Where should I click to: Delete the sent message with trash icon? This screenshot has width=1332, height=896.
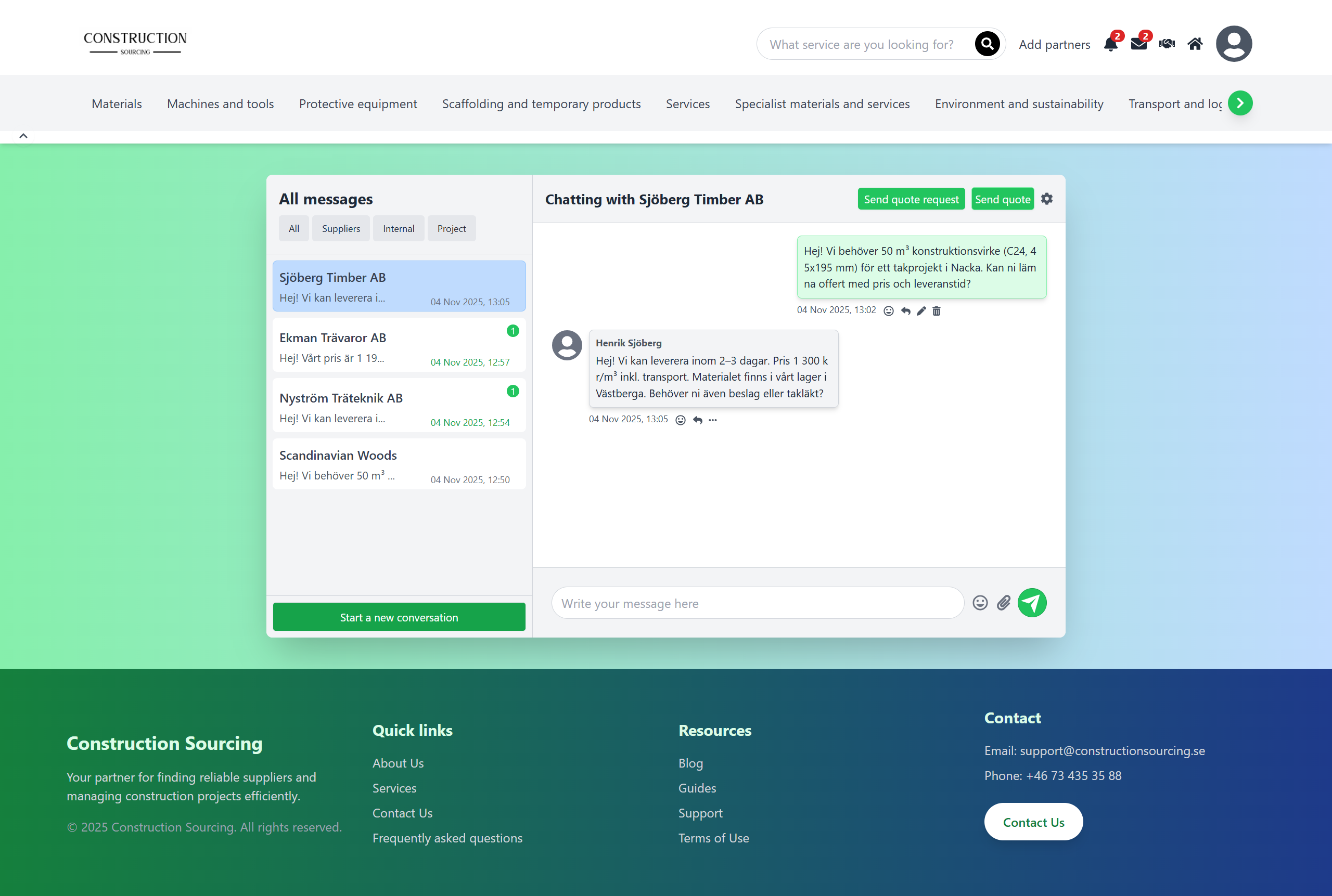(937, 311)
